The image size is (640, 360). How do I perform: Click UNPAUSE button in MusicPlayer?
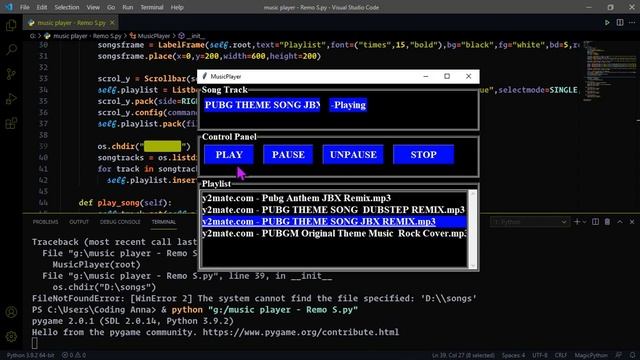353,155
